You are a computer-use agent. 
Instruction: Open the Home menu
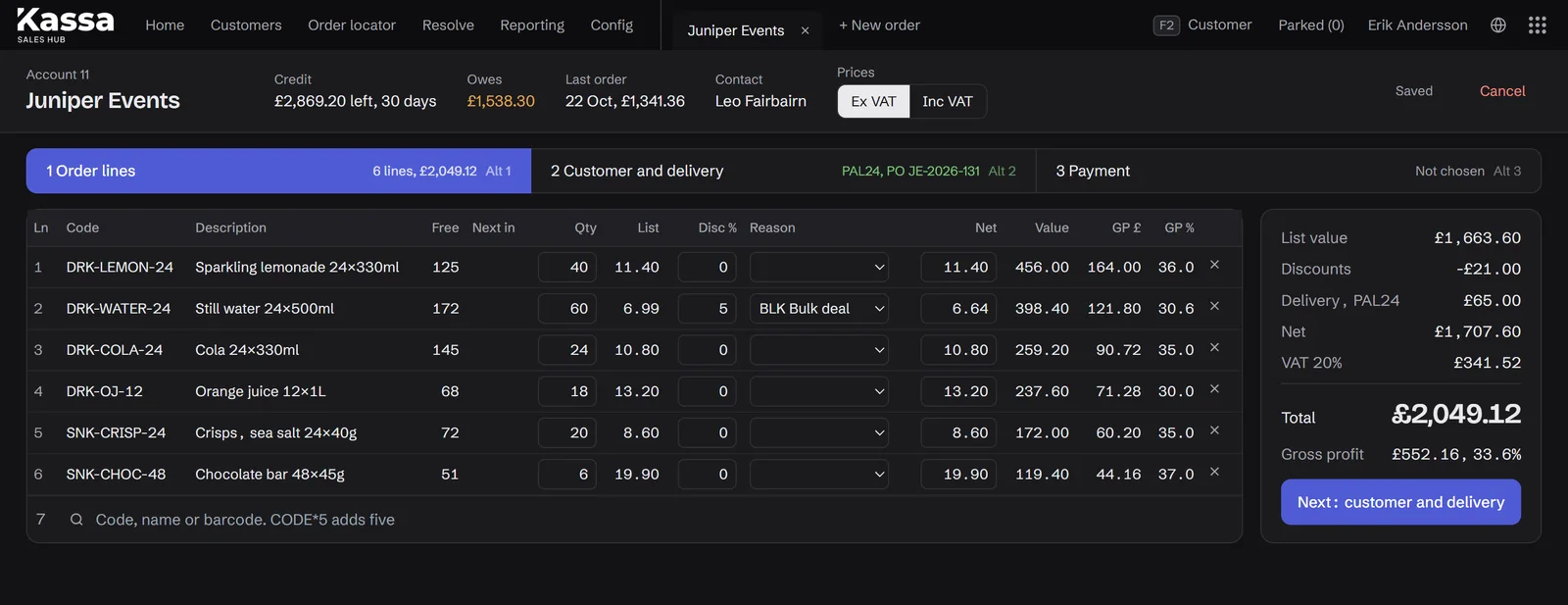pyautogui.click(x=165, y=25)
